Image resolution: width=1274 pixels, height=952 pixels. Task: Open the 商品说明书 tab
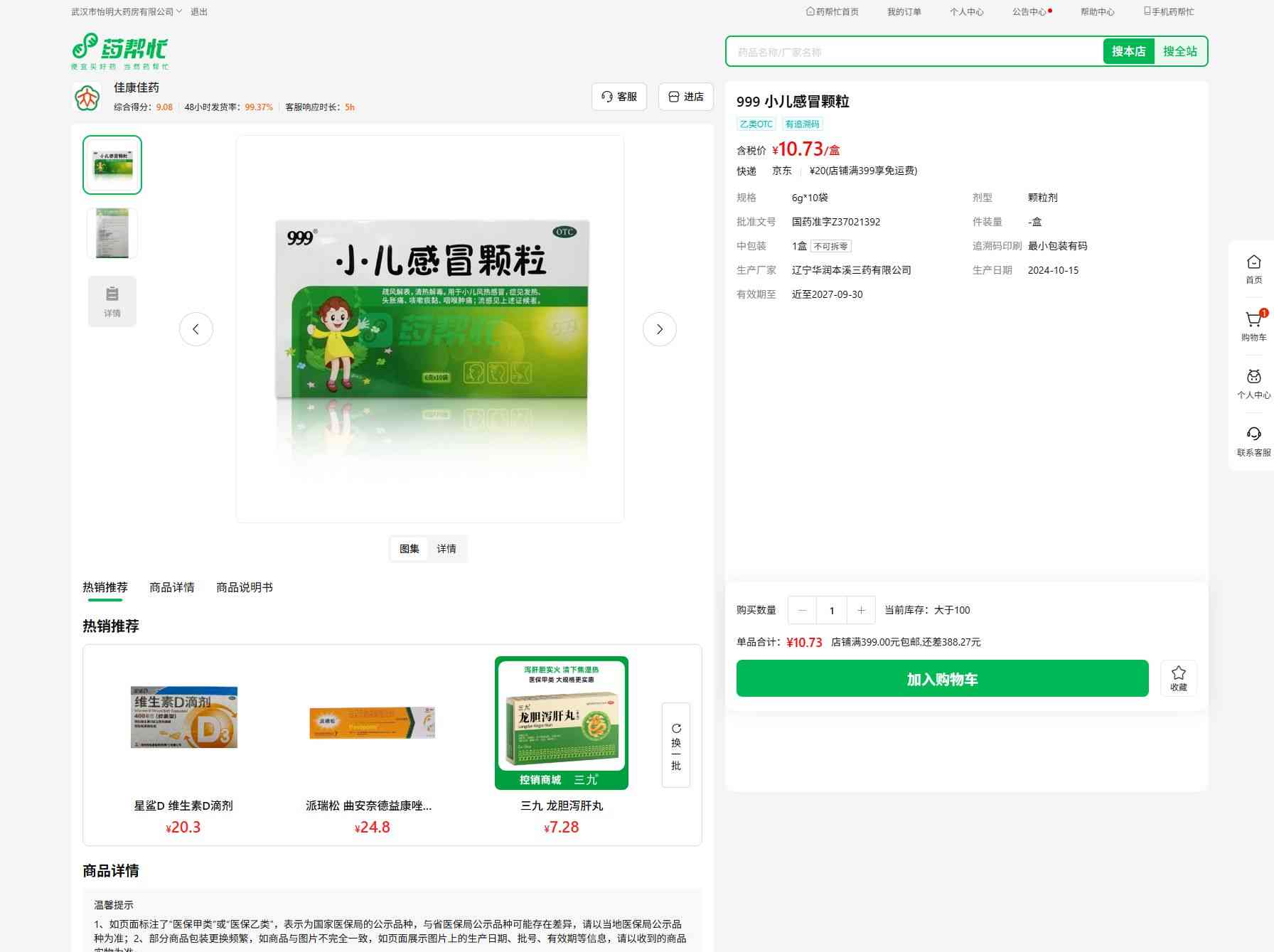click(x=244, y=587)
